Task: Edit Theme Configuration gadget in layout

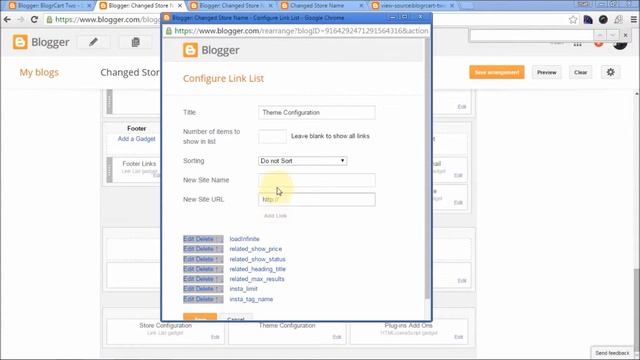Action: (x=336, y=337)
